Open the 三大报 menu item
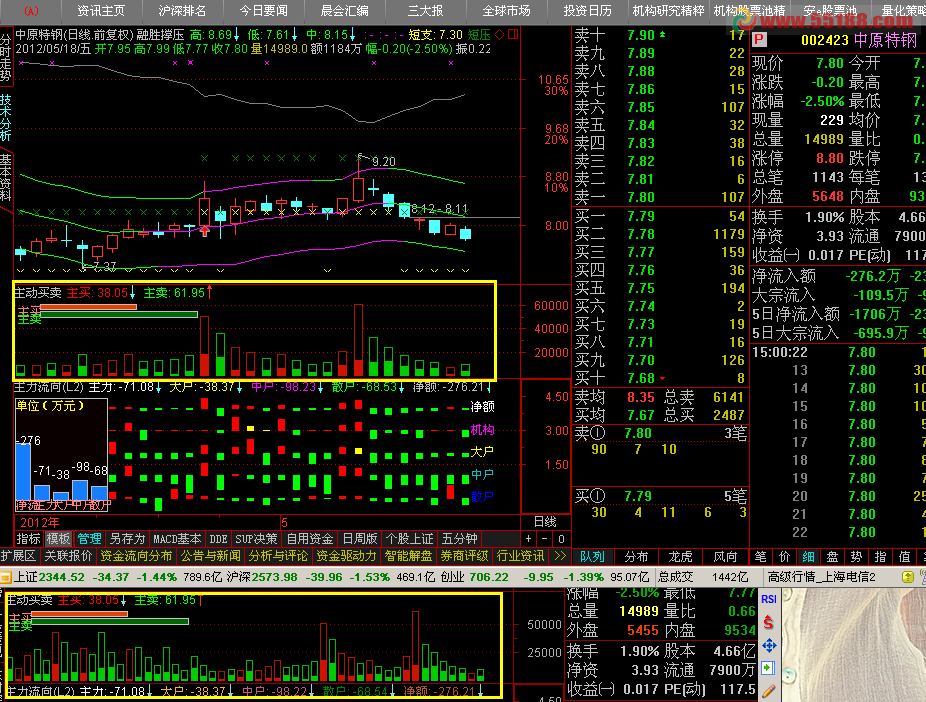Image resolution: width=926 pixels, height=702 pixels. 425,11
